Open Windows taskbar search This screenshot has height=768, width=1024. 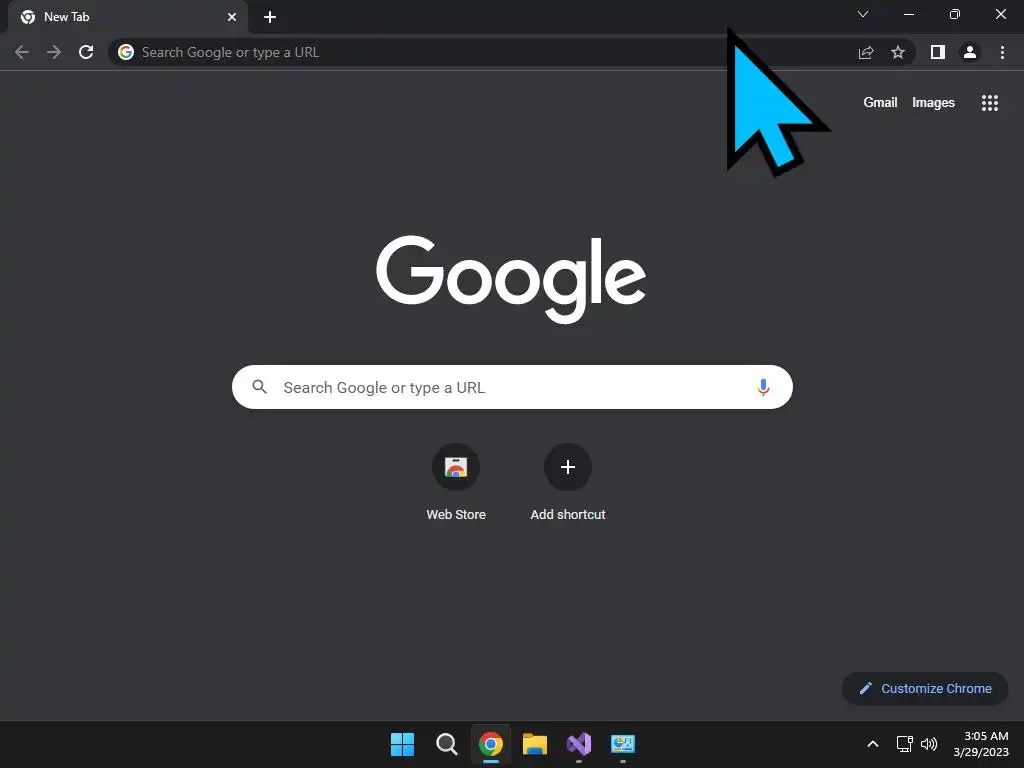(x=447, y=744)
